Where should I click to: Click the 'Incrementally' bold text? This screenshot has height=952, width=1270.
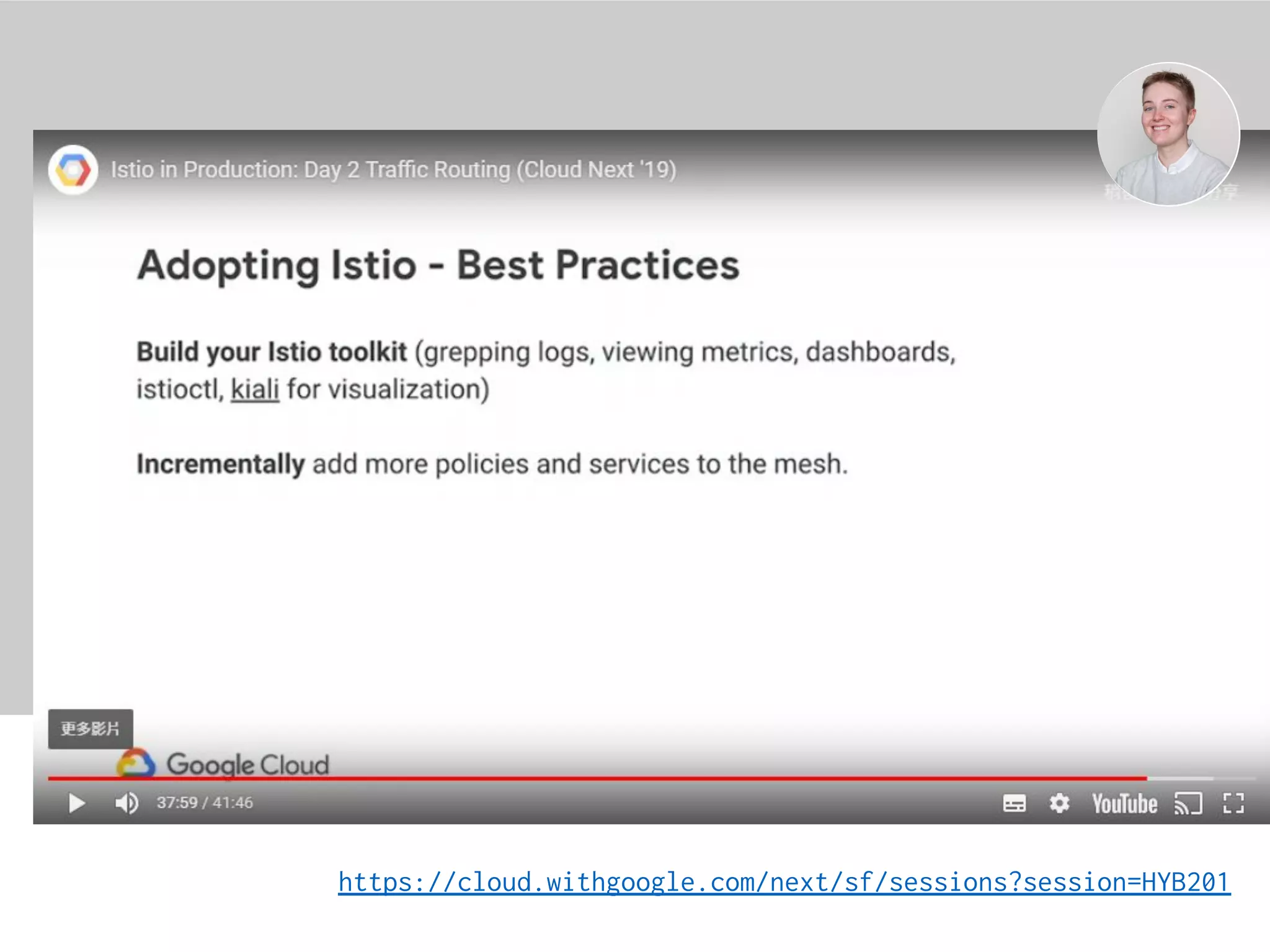221,464
